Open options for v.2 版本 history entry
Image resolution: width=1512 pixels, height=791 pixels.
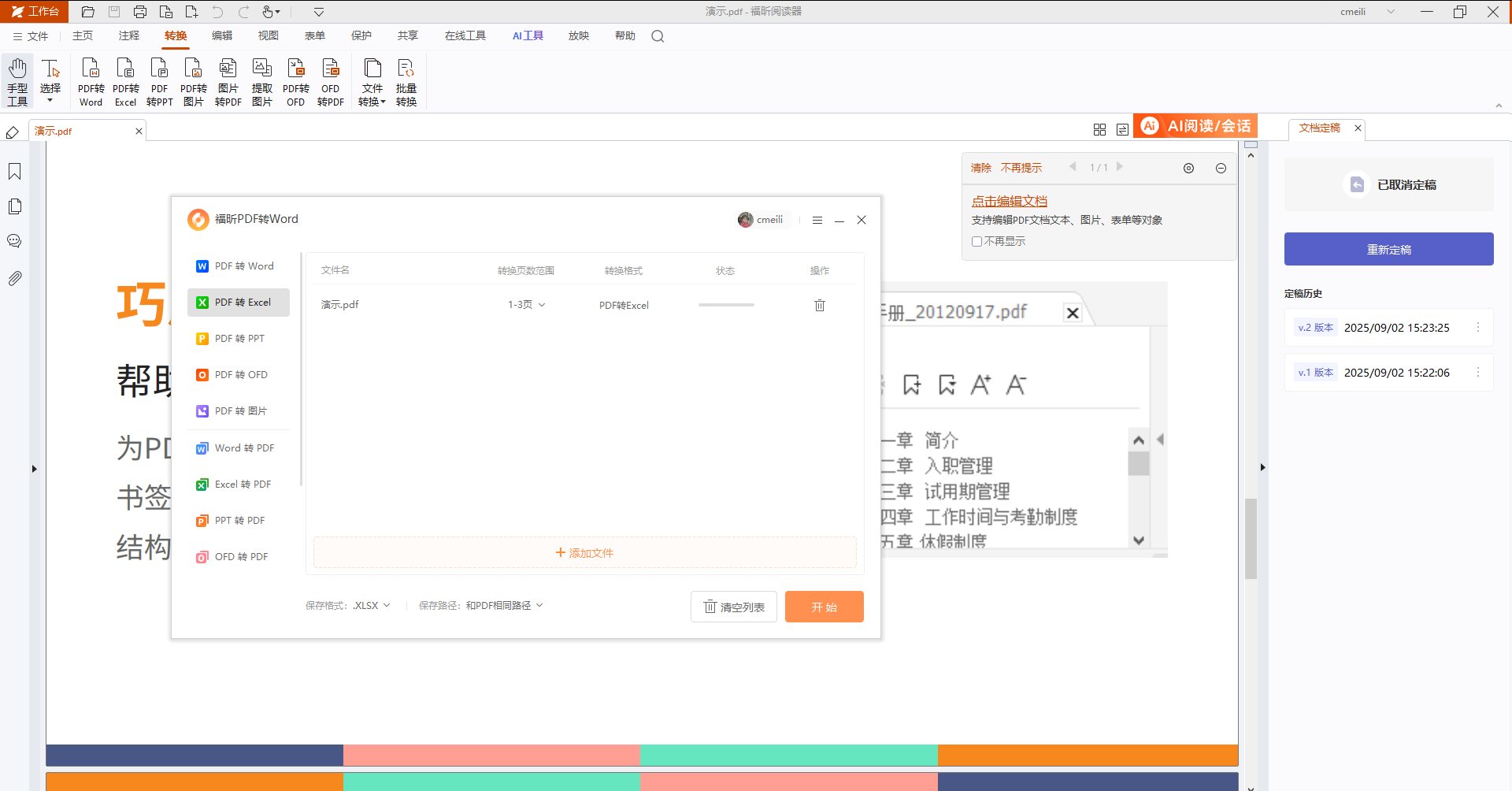pos(1478,328)
